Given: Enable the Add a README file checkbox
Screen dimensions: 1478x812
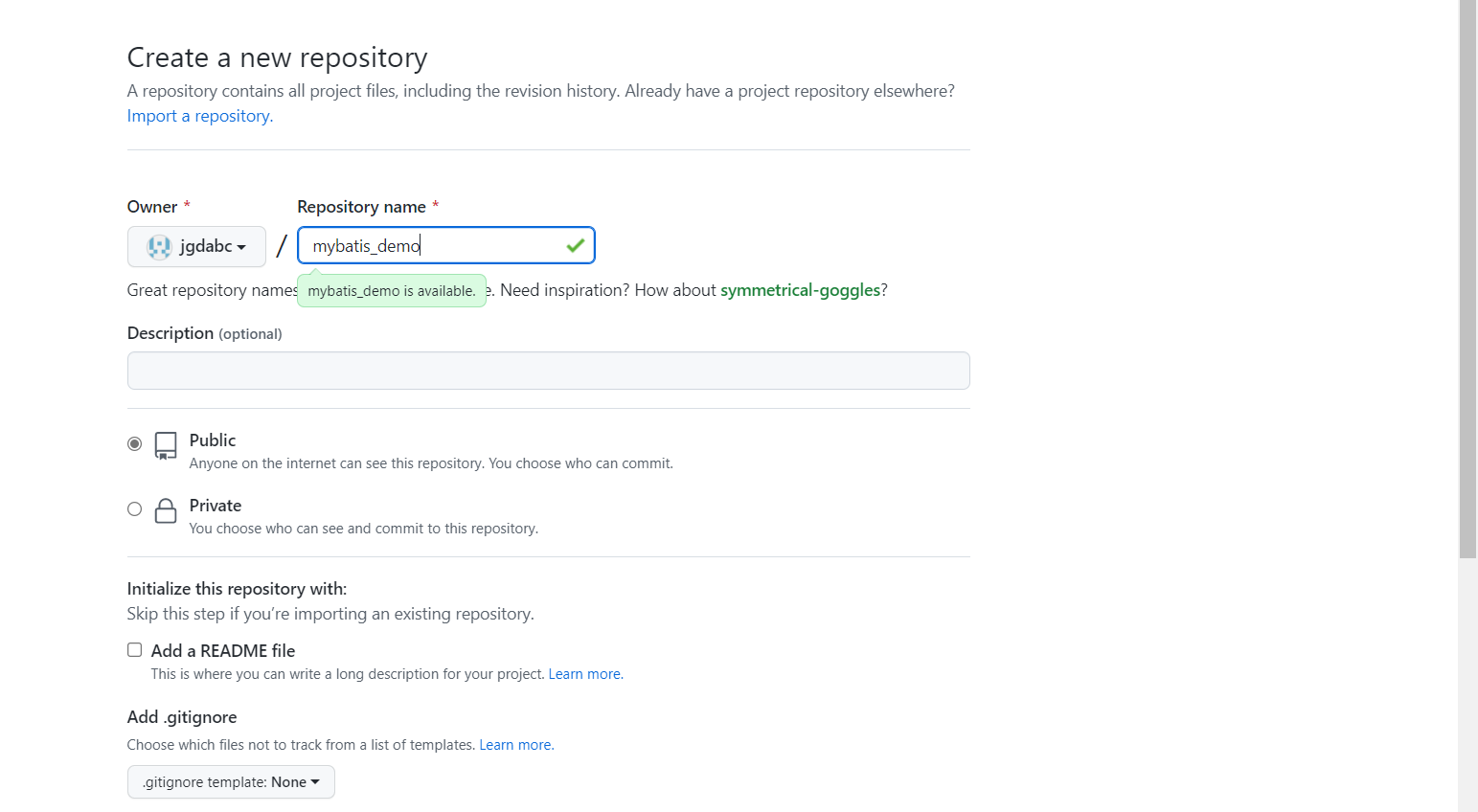Looking at the screenshot, I should (x=134, y=649).
